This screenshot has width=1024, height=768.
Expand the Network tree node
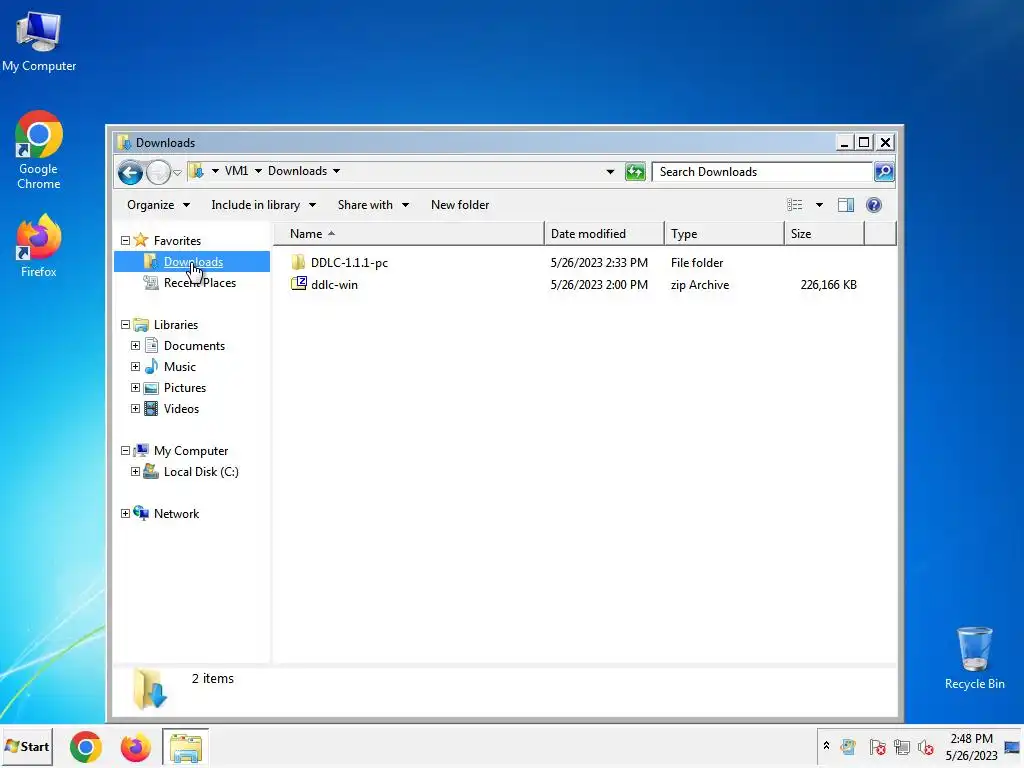(x=125, y=513)
